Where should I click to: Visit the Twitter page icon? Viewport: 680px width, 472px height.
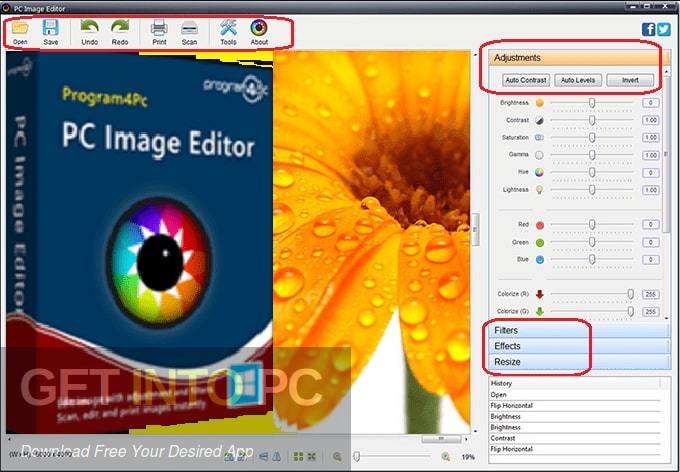pyautogui.click(x=664, y=30)
